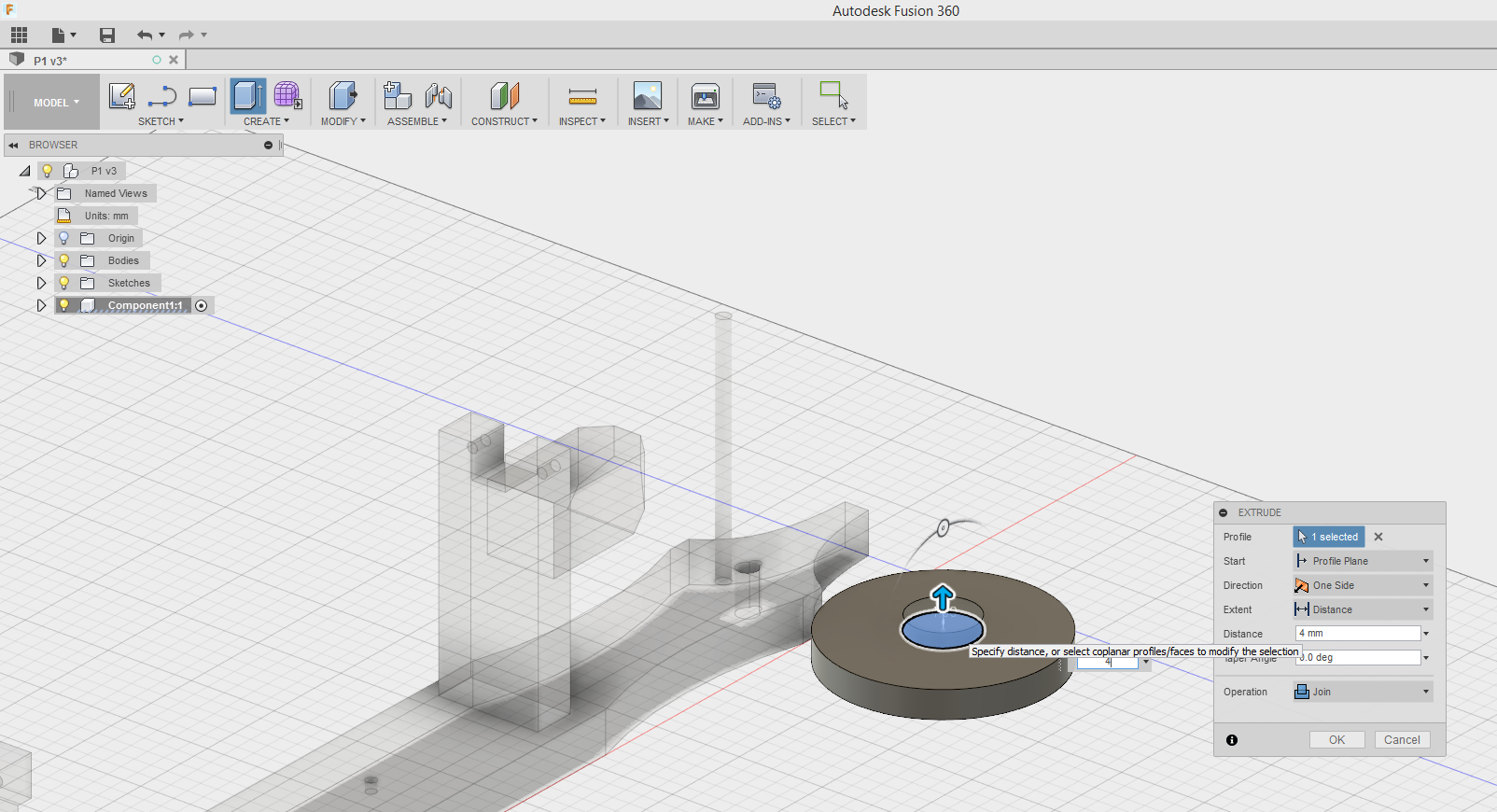Open the ASSEMBLE menu

click(417, 121)
